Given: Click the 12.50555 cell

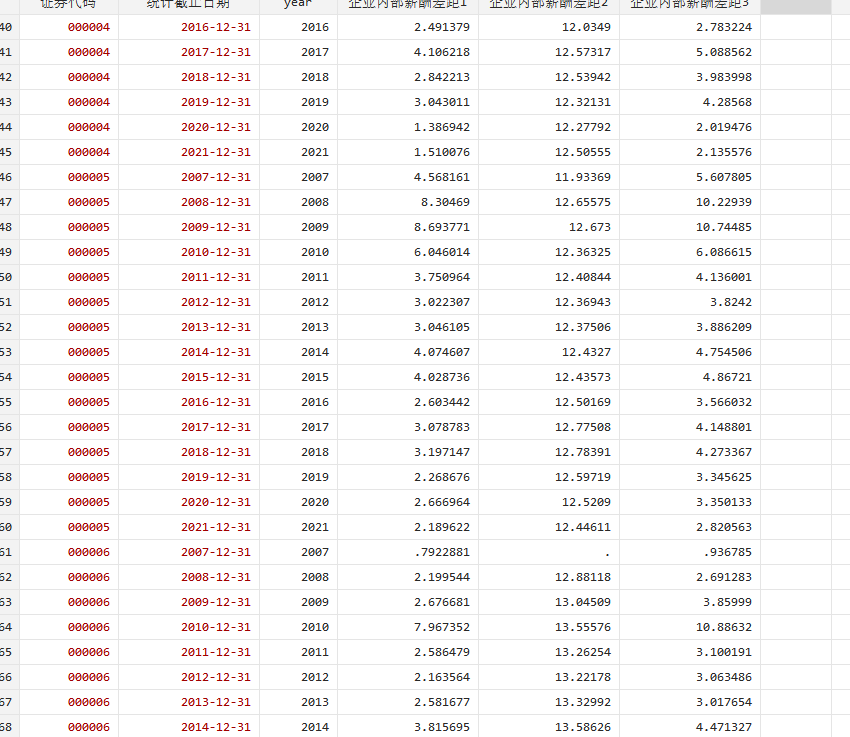Looking at the screenshot, I should point(549,152).
